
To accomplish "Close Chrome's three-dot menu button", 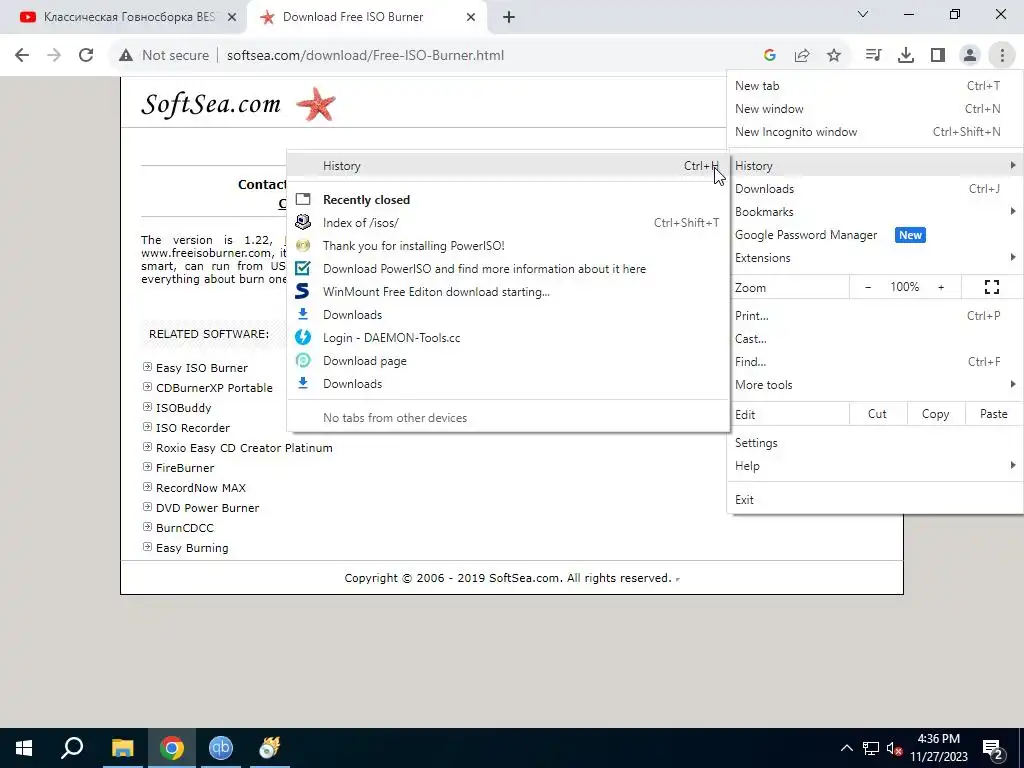I will [x=1002, y=56].
